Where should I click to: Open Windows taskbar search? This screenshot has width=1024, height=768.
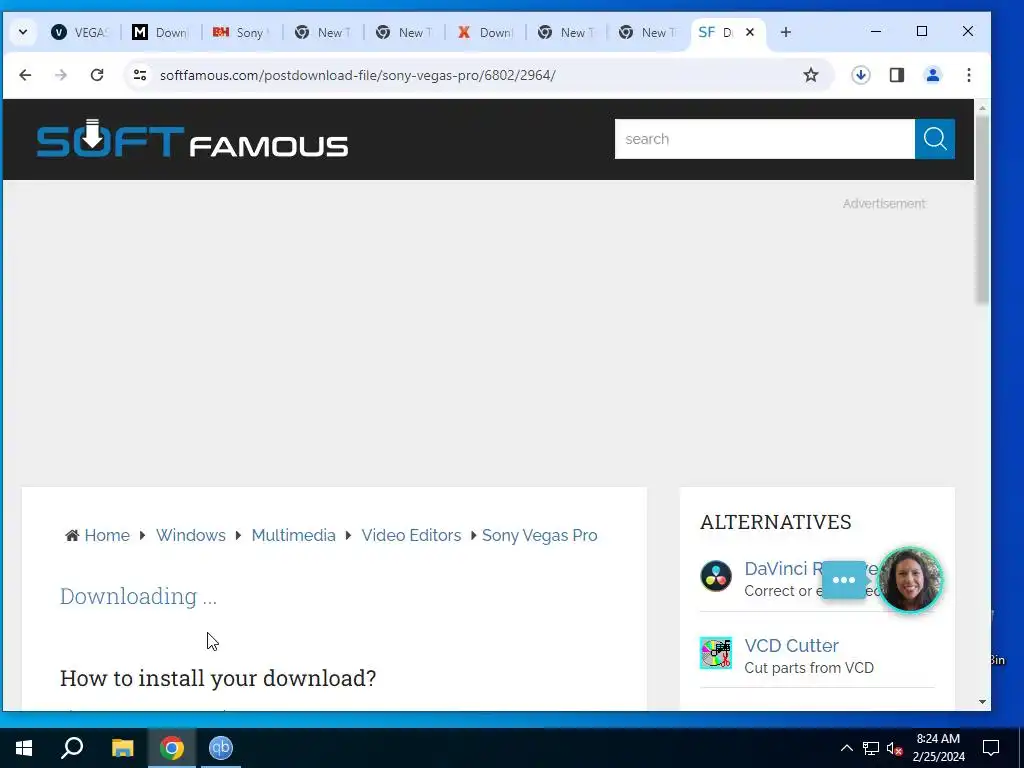[72, 748]
